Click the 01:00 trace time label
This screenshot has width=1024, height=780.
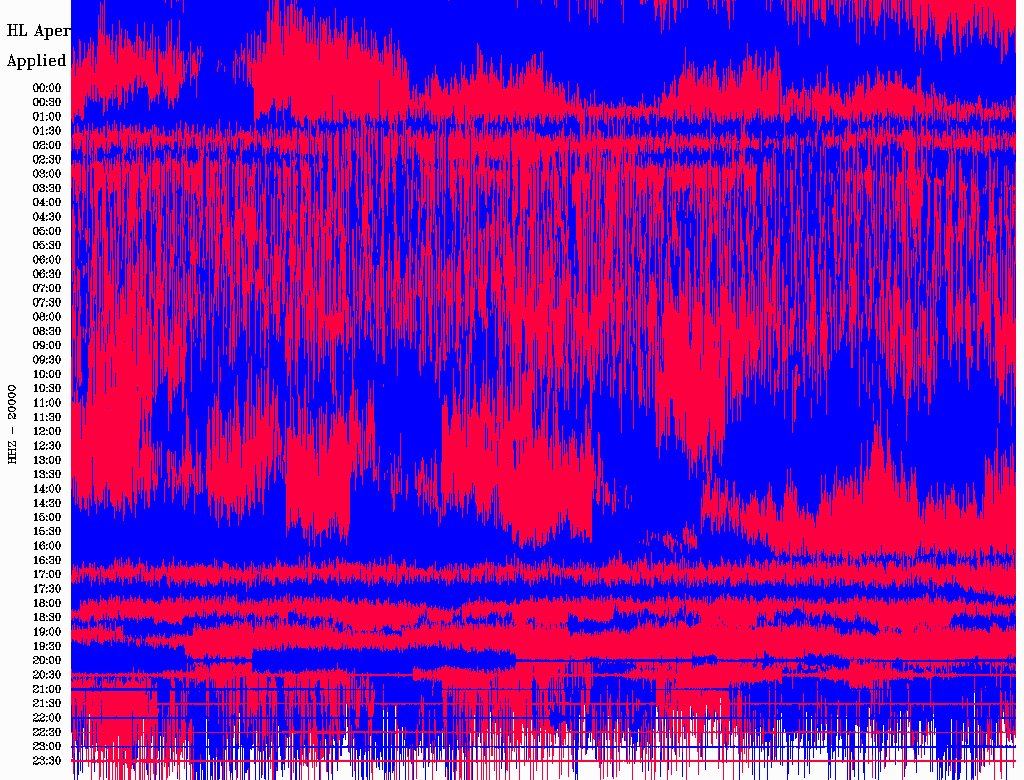(47, 116)
